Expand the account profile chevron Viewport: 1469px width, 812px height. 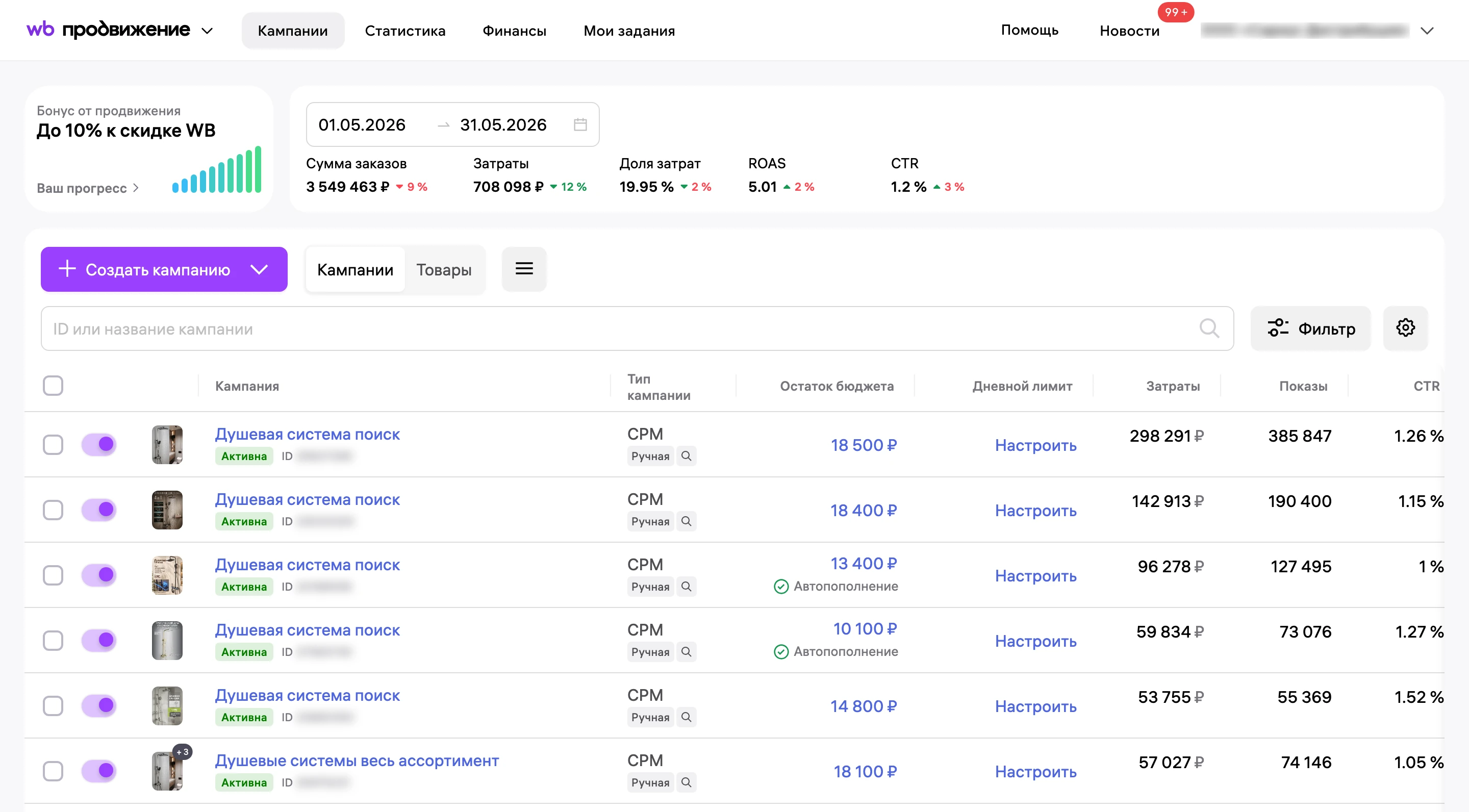point(1427,31)
